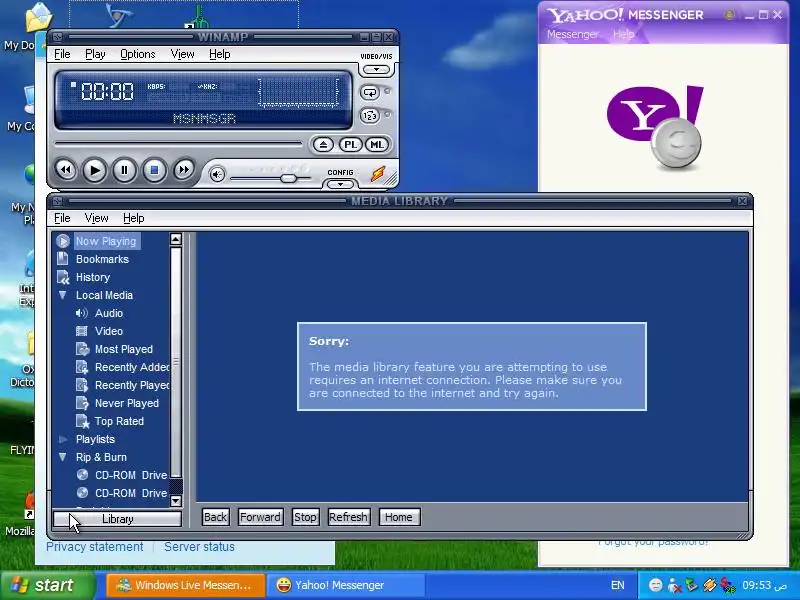The image size is (800, 600).
Task: Click the Refresh button in Media Library
Action: coord(348,517)
